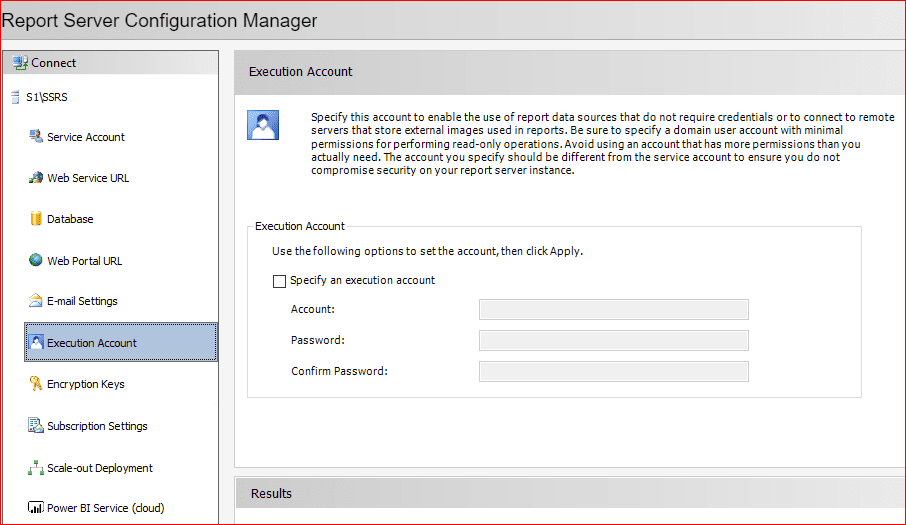Click the Database cylinder icon

pos(36,219)
